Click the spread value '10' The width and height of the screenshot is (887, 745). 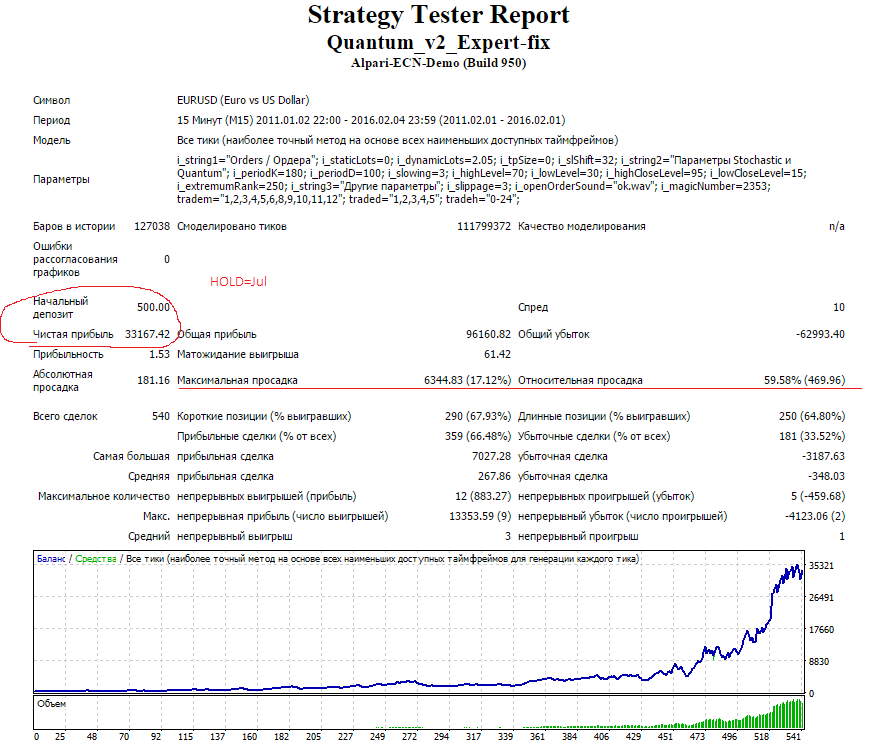pos(839,307)
